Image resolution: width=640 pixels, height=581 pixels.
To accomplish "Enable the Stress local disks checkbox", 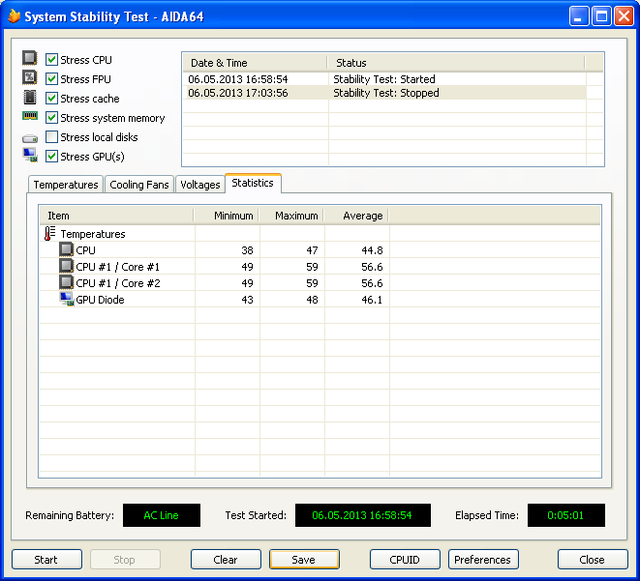I will 52,137.
